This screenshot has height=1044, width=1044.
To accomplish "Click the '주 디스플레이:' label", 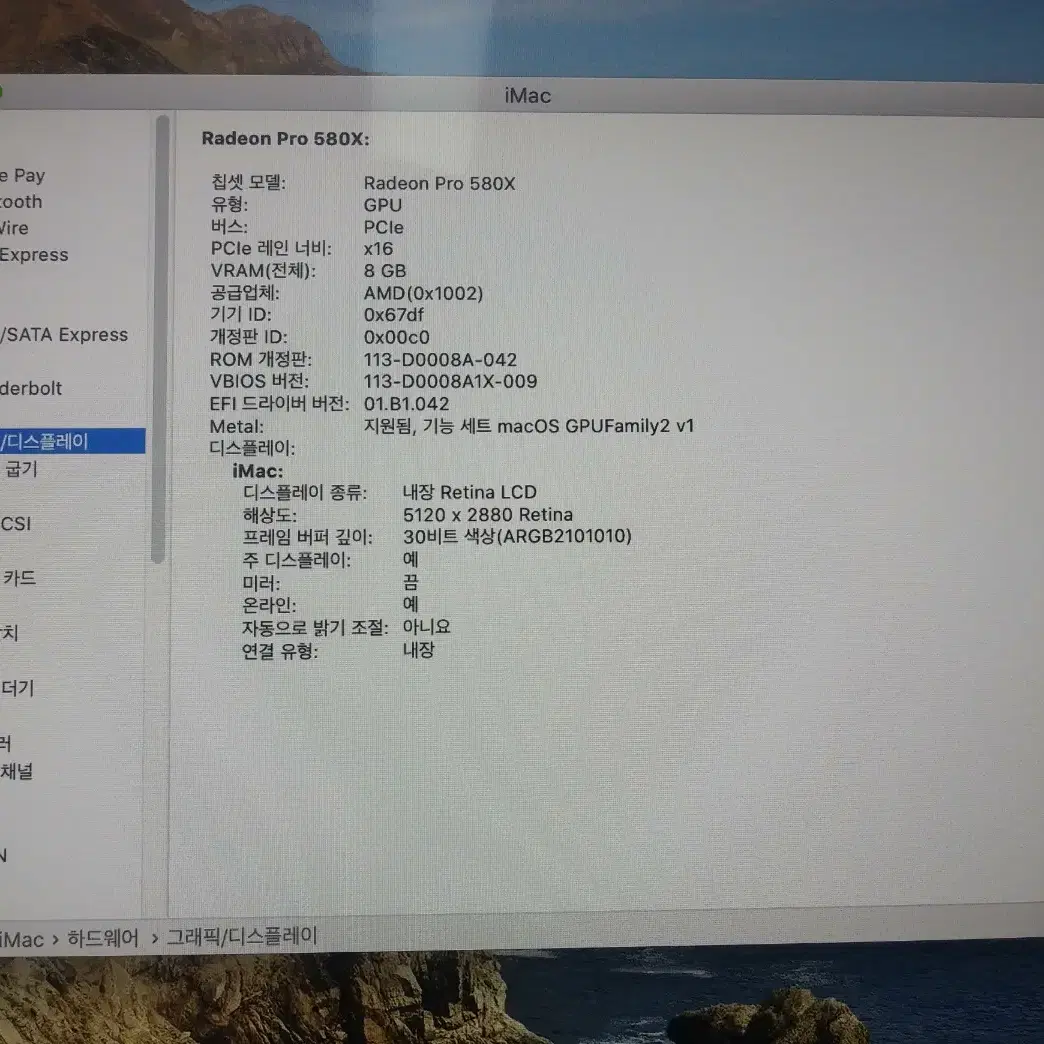I will pos(296,560).
